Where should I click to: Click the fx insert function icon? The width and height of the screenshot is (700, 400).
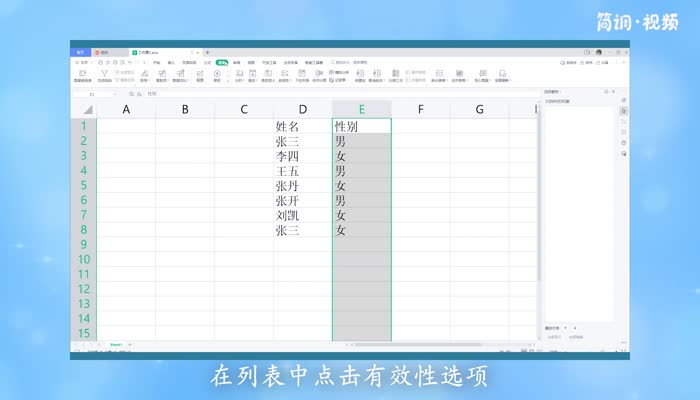click(x=141, y=93)
